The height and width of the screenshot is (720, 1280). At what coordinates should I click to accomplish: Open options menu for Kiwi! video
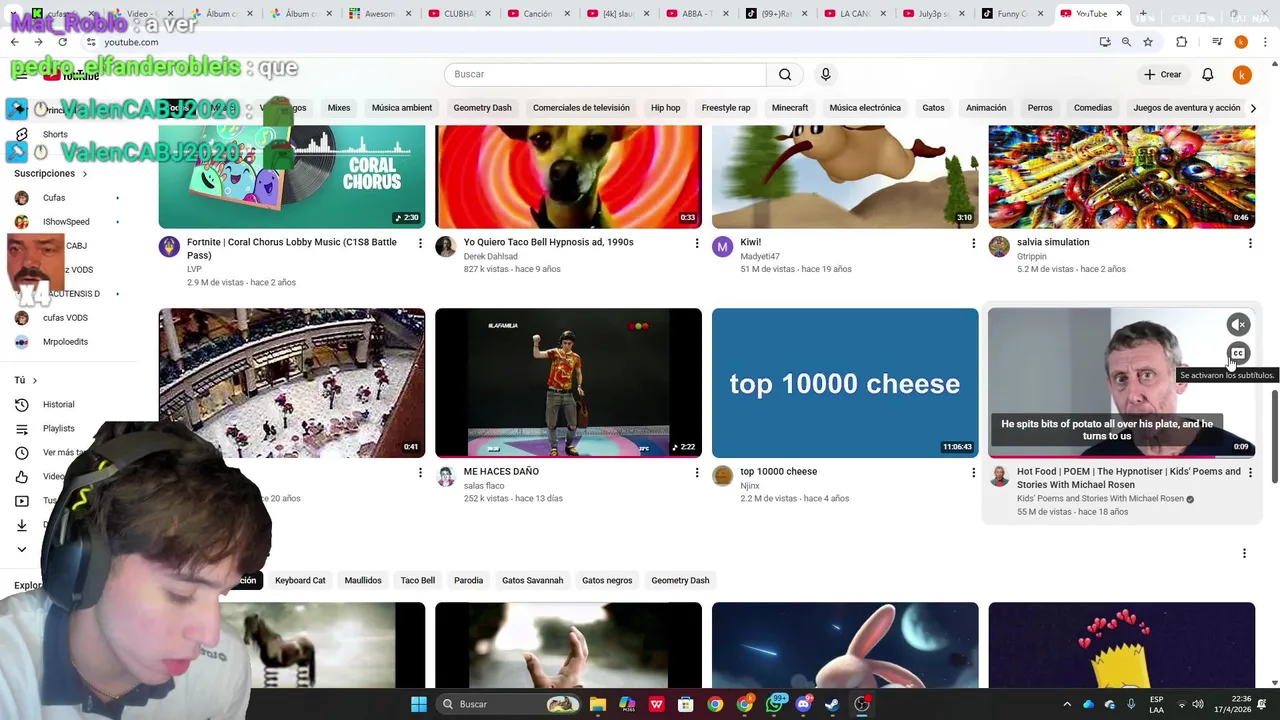click(973, 243)
